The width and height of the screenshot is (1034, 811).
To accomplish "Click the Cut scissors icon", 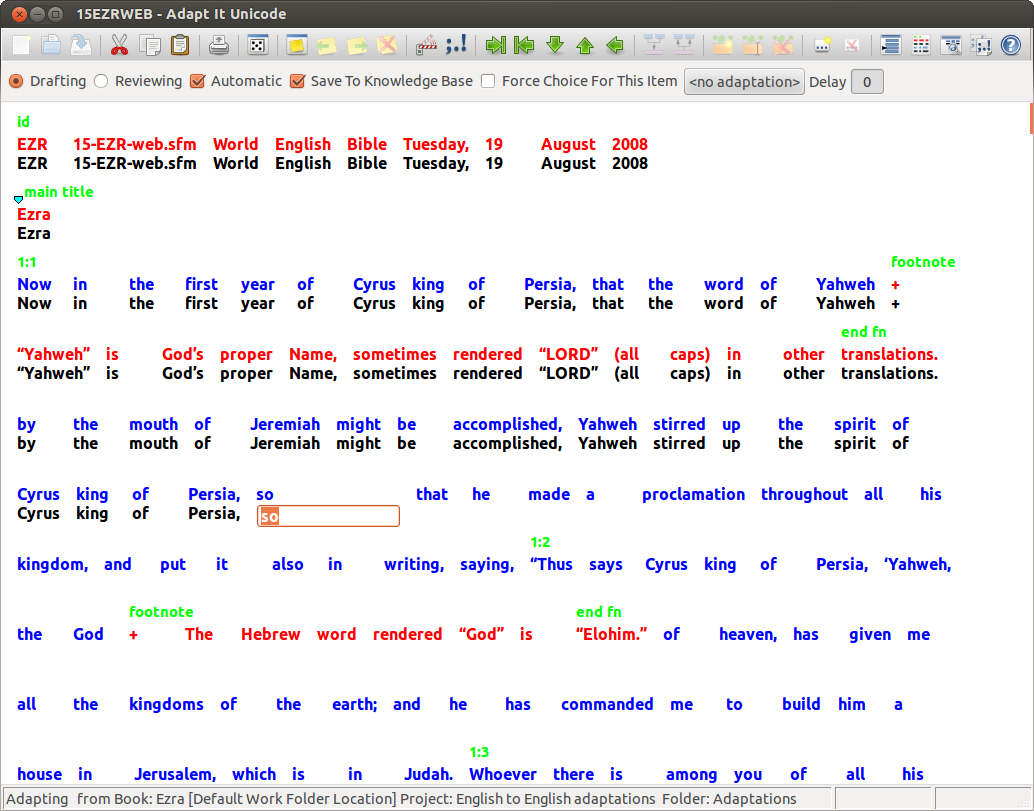I will 119,45.
